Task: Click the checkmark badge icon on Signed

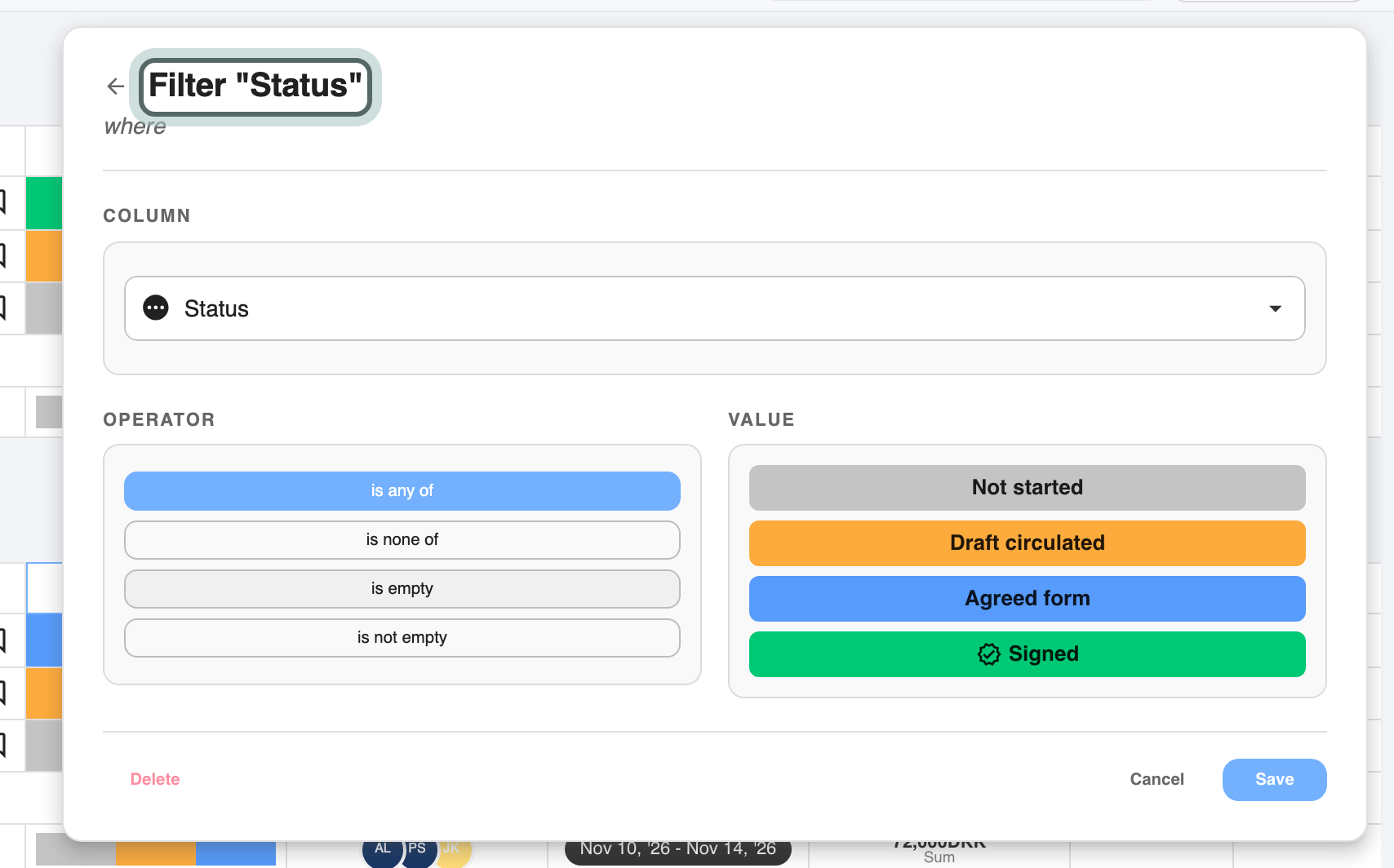Action: pos(988,654)
